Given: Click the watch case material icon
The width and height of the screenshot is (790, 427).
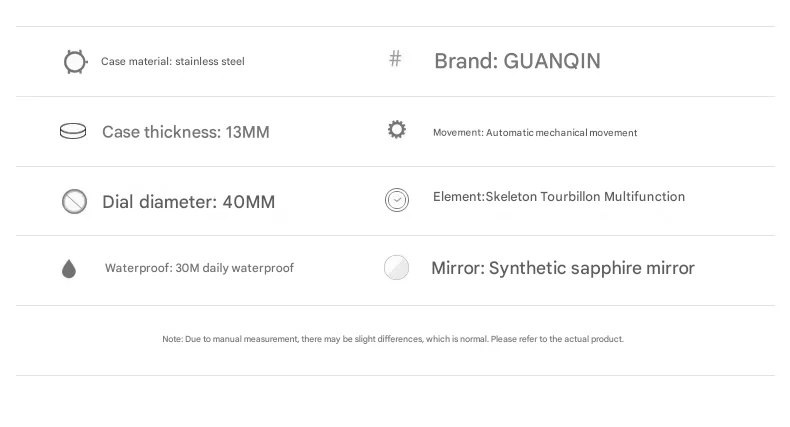Looking at the screenshot, I should (x=75, y=62).
